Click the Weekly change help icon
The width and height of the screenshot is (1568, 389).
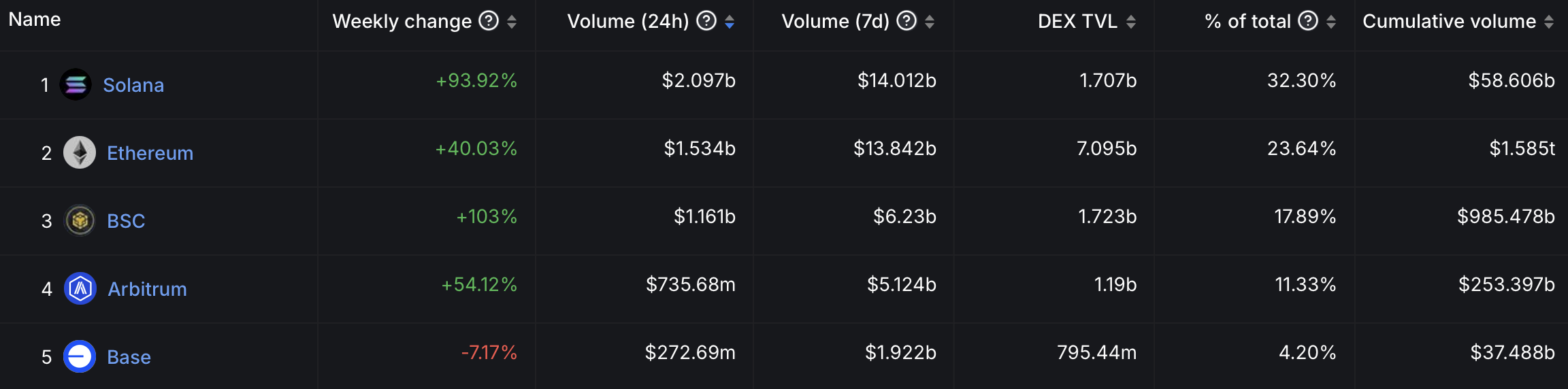pyautogui.click(x=489, y=21)
